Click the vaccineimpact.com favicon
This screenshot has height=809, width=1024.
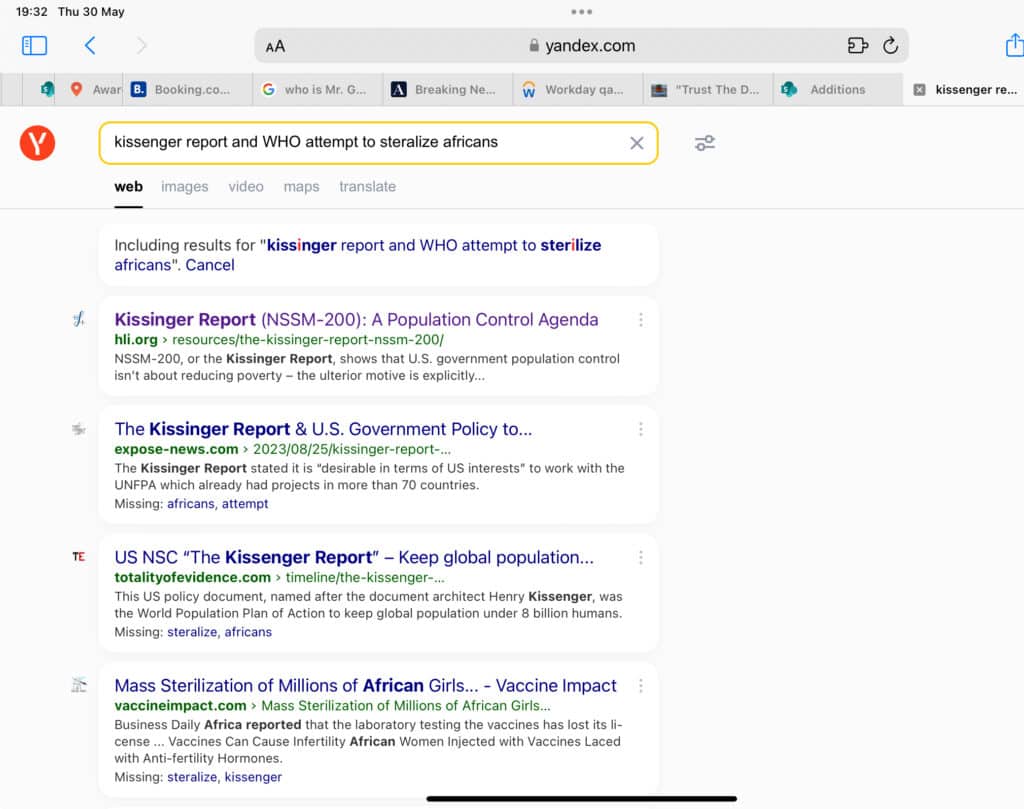click(x=79, y=685)
